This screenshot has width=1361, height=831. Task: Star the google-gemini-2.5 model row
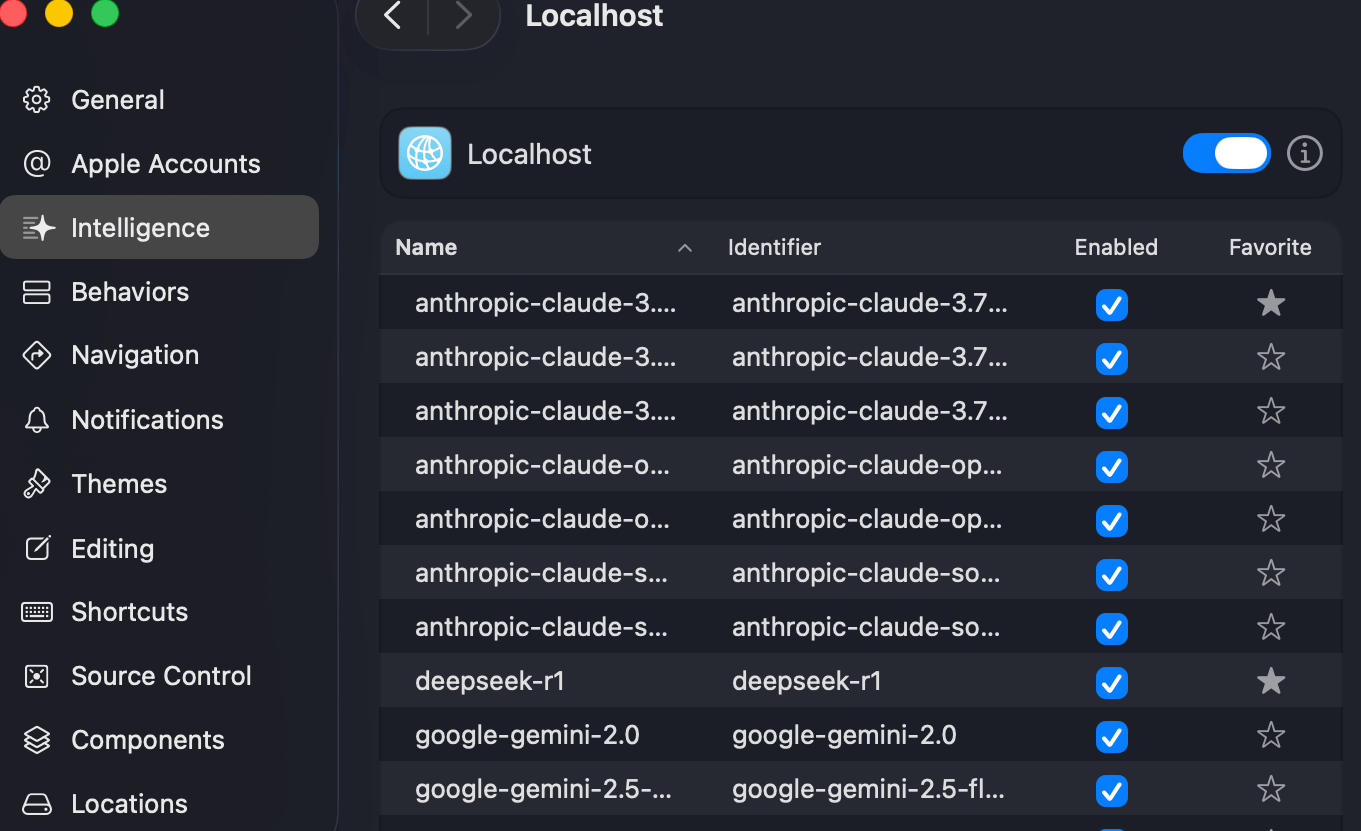1270,790
